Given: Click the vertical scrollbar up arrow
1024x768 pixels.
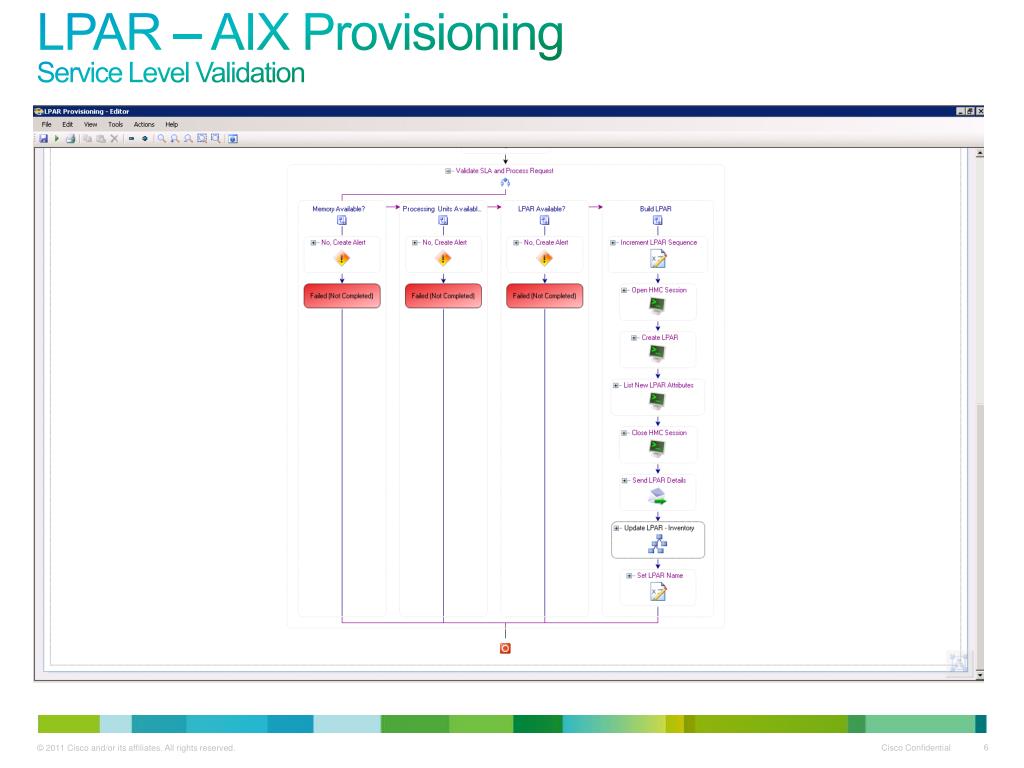Looking at the screenshot, I should point(979,153).
